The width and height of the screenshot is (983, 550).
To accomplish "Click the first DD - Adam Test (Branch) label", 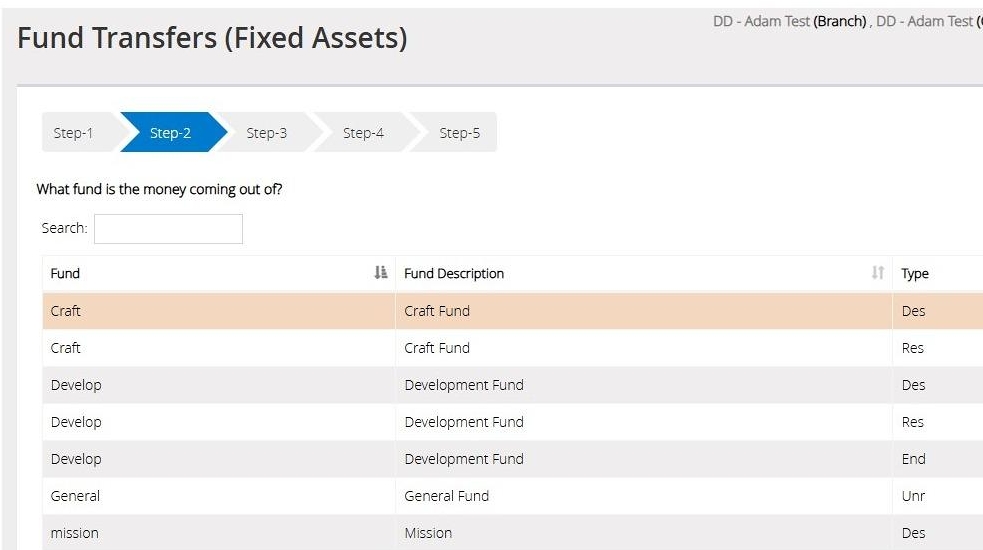I will point(789,21).
